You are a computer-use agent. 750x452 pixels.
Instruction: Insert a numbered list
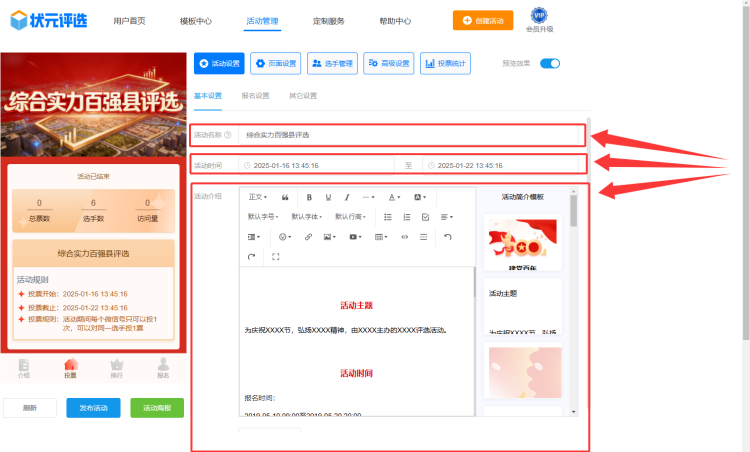pyautogui.click(x=407, y=217)
